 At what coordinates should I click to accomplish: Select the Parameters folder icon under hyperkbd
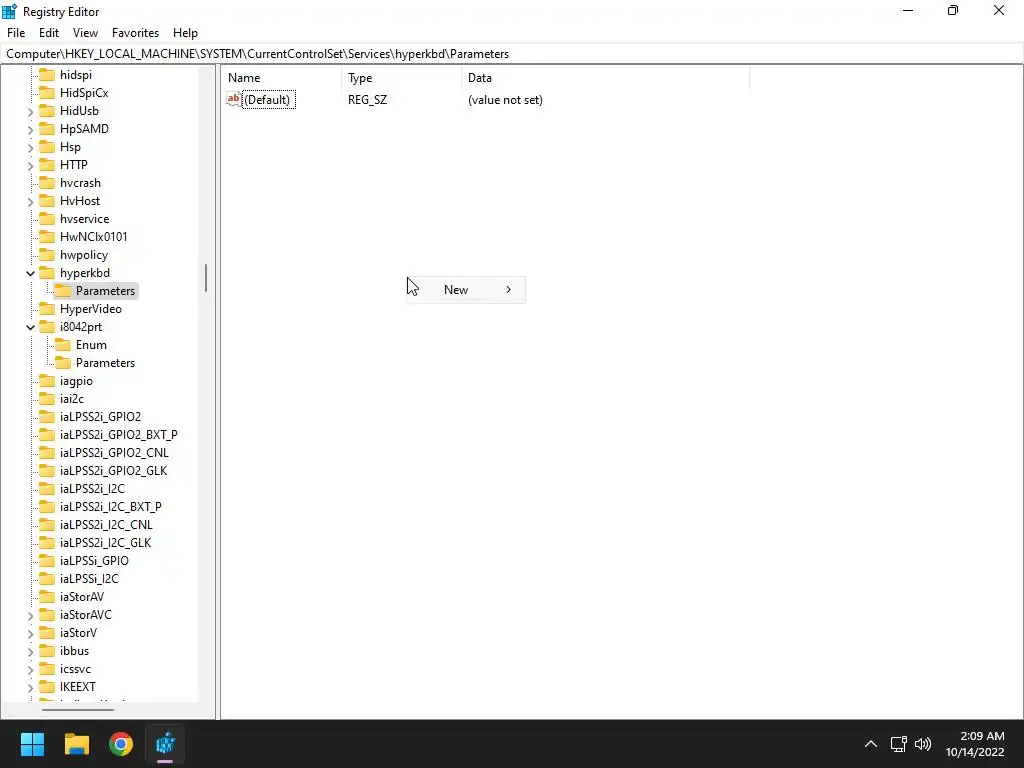(x=63, y=291)
